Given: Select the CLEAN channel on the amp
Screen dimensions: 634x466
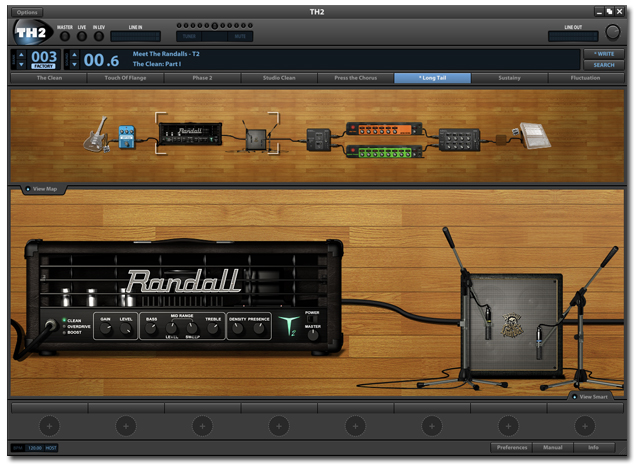Looking at the screenshot, I should tap(72, 320).
